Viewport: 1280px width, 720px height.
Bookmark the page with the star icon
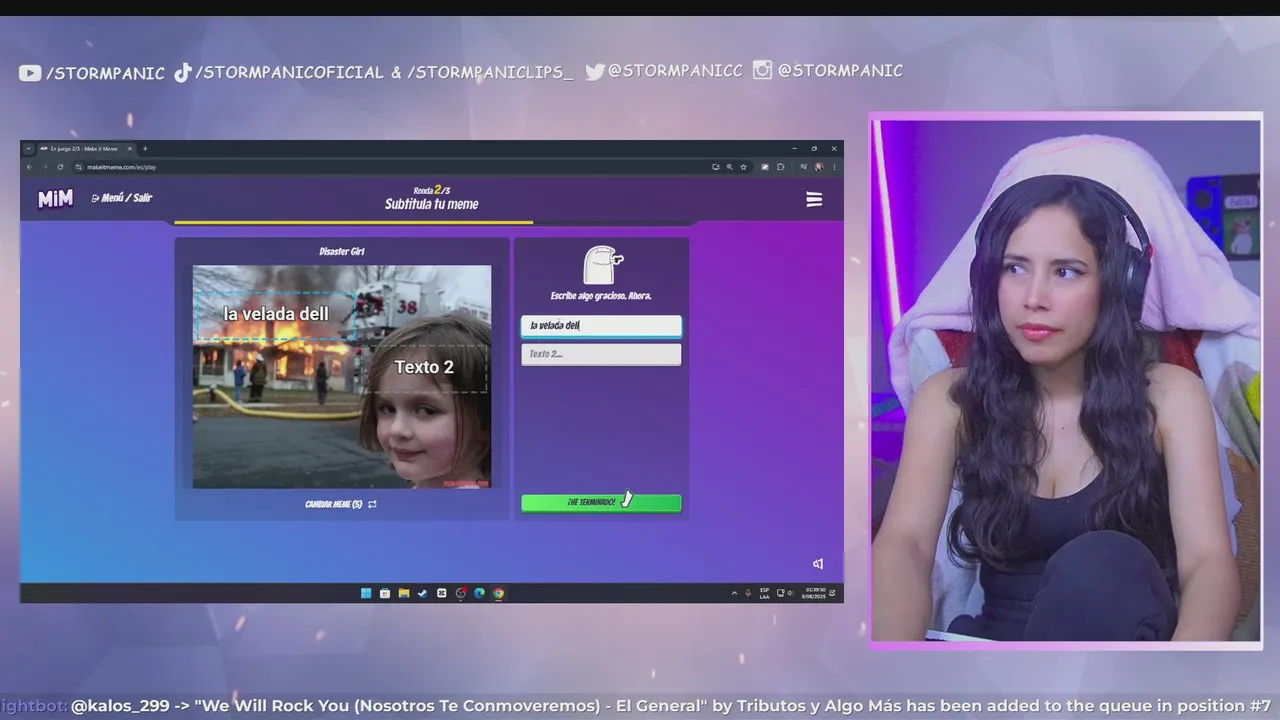click(743, 167)
